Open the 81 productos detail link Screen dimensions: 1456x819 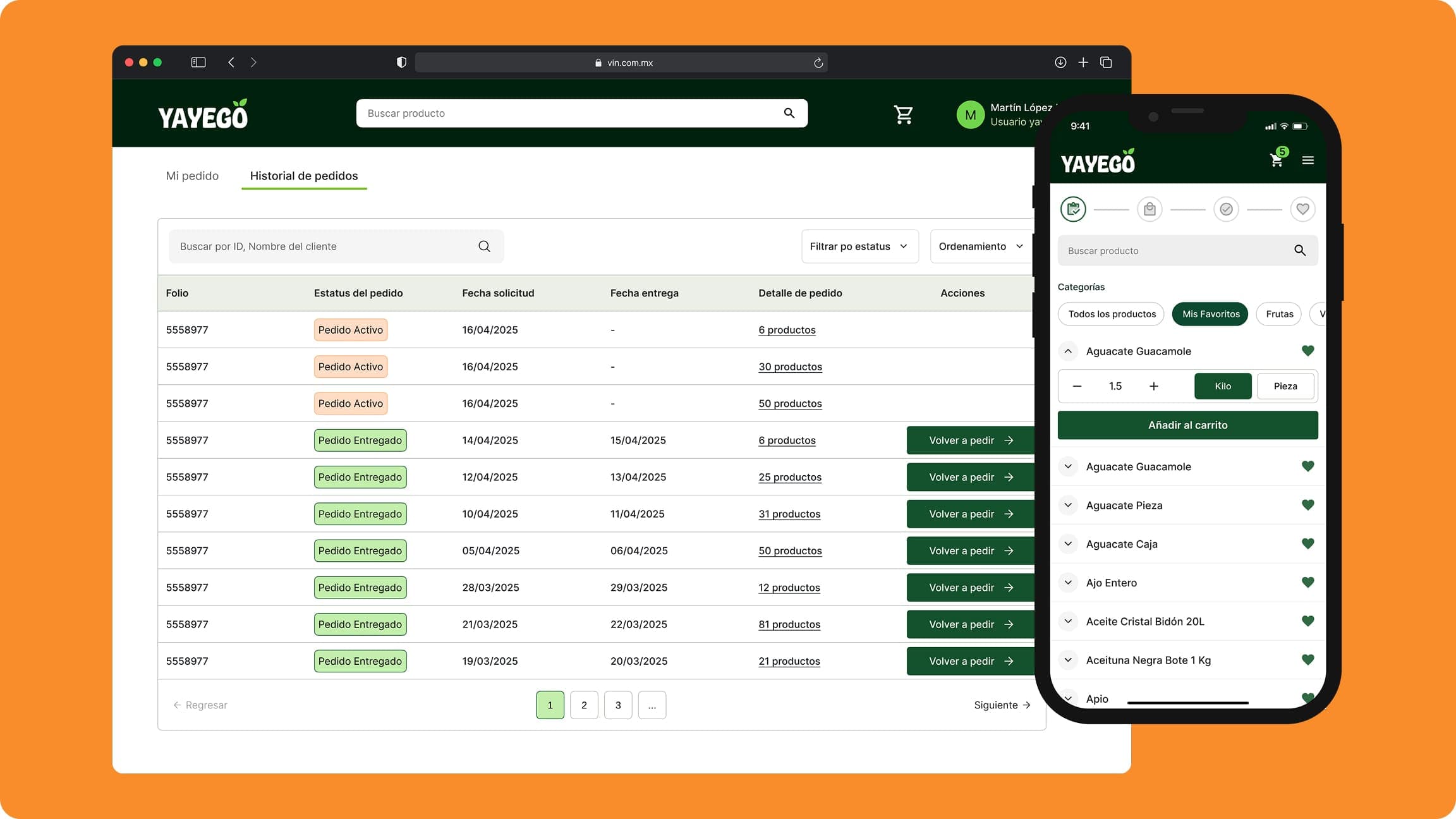(x=789, y=624)
